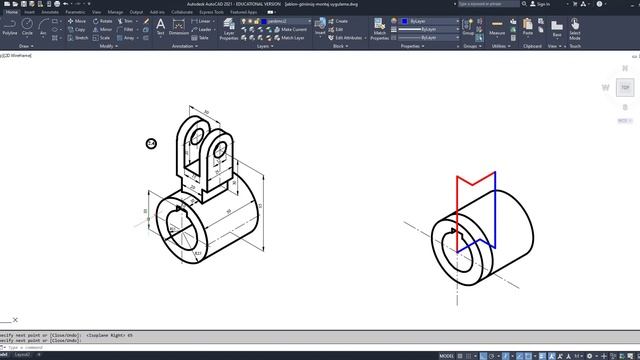Toggle snap mode in status bar

469,356
